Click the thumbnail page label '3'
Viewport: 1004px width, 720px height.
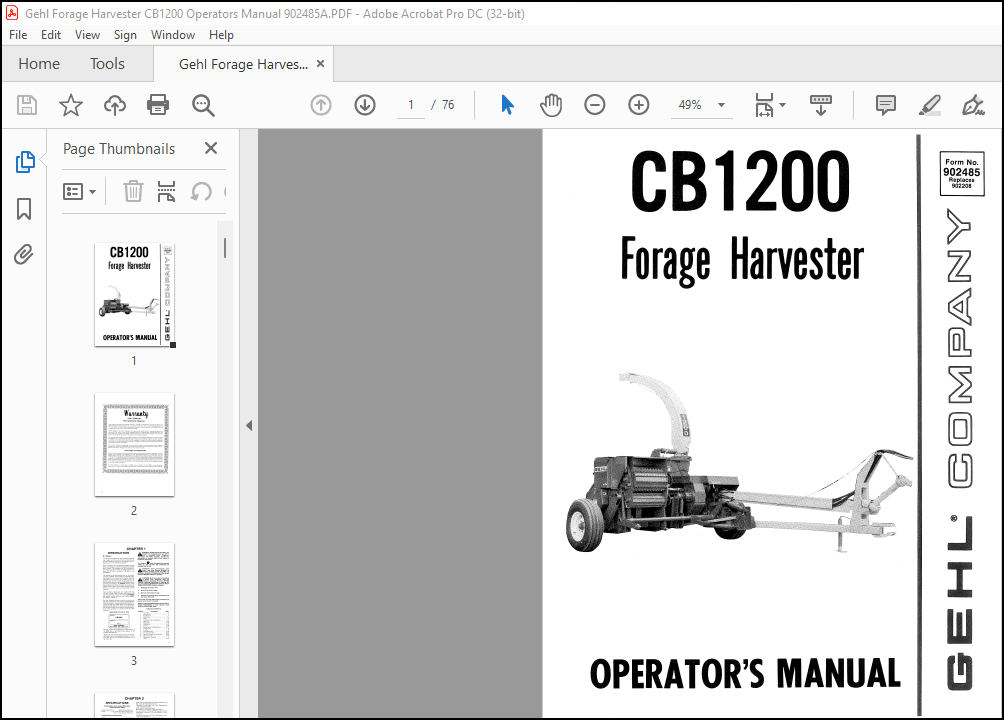(134, 660)
